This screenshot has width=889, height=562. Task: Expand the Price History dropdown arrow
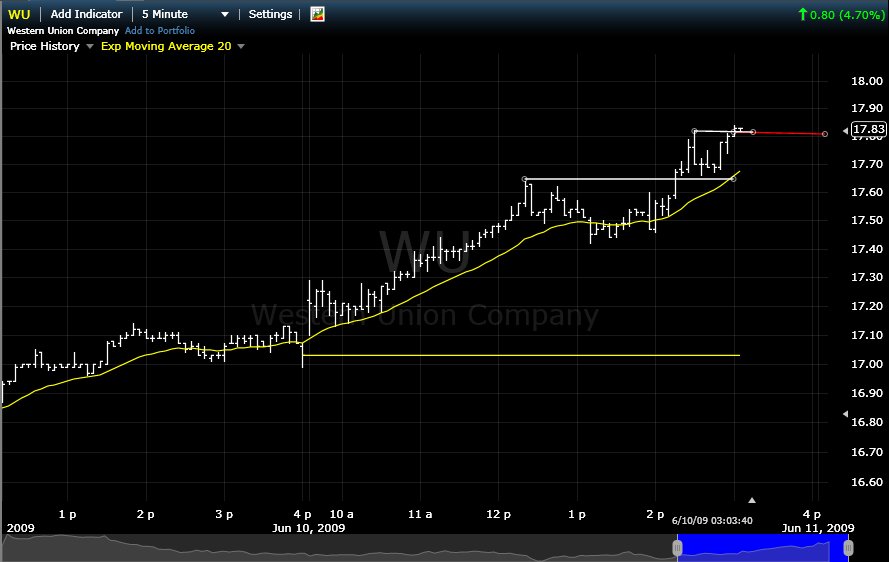point(90,47)
